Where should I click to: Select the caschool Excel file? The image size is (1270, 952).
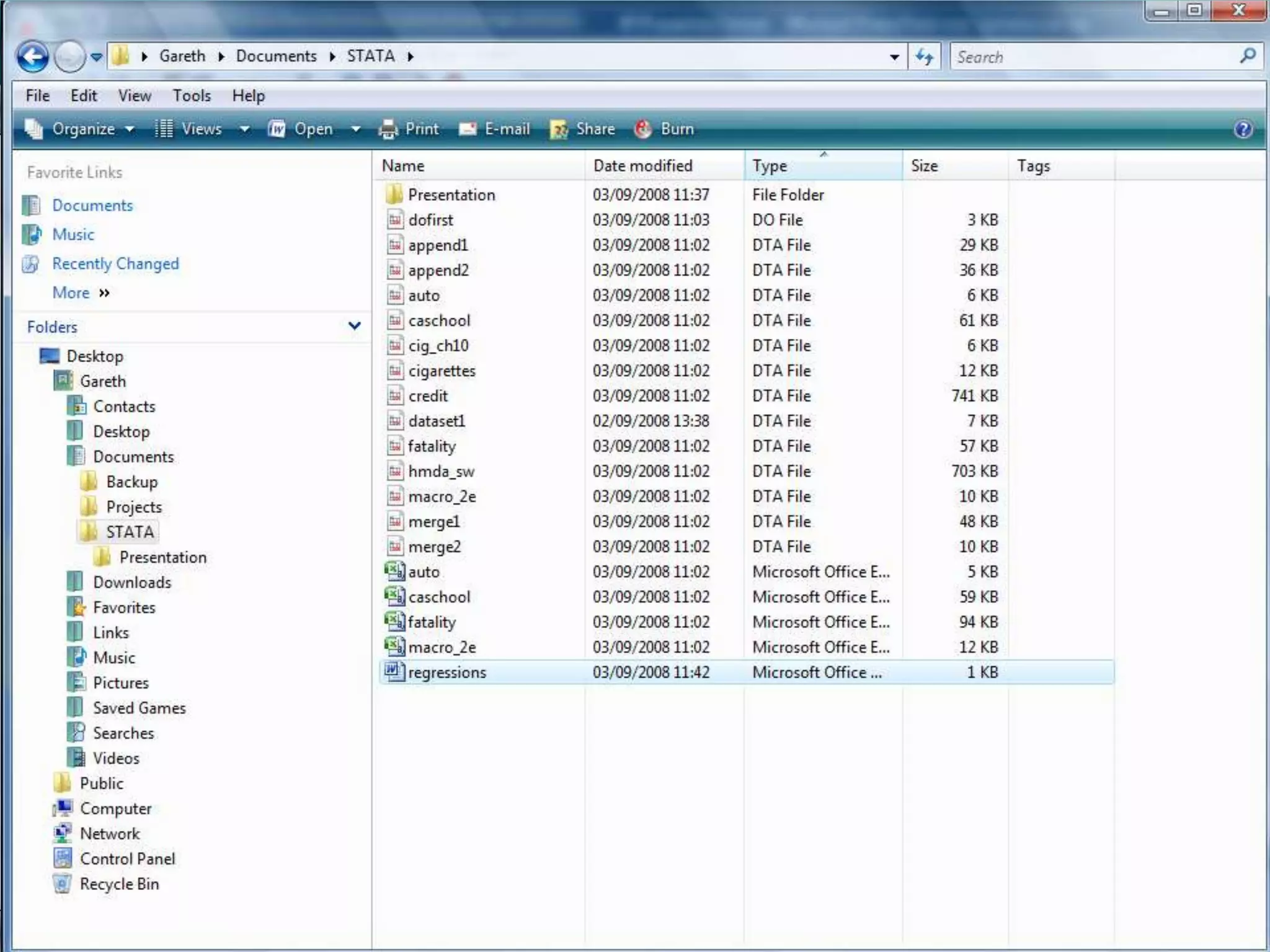438,597
